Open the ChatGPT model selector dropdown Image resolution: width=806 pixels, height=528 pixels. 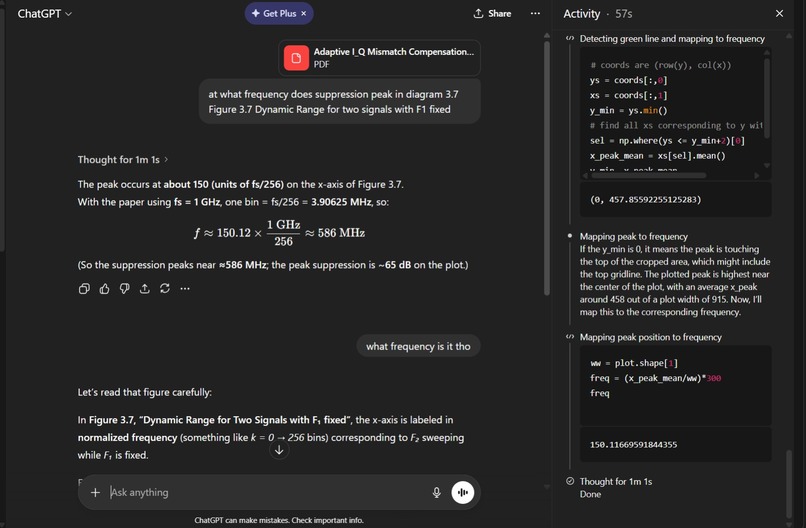coord(45,14)
